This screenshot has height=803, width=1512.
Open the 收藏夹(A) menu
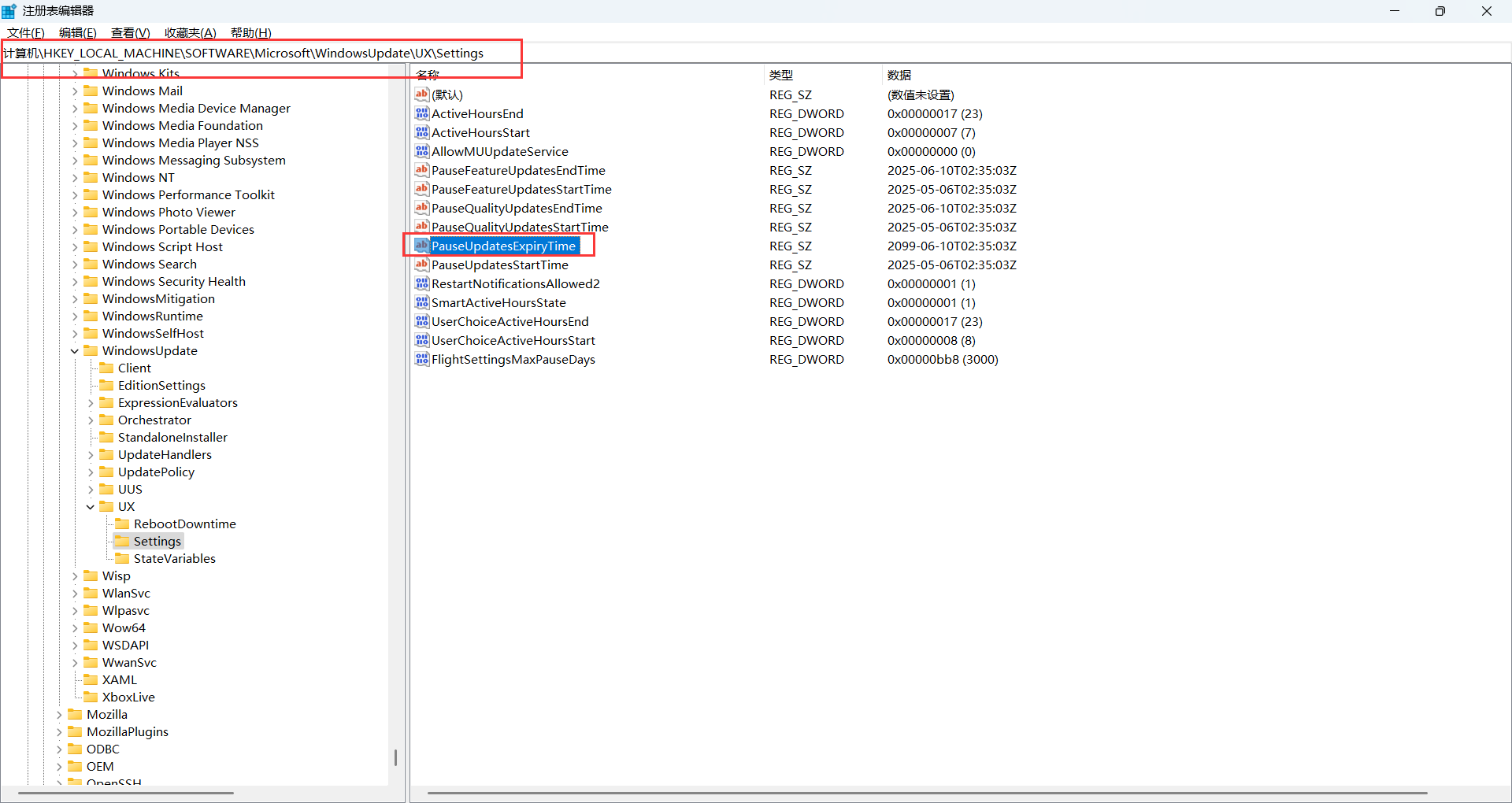(191, 33)
